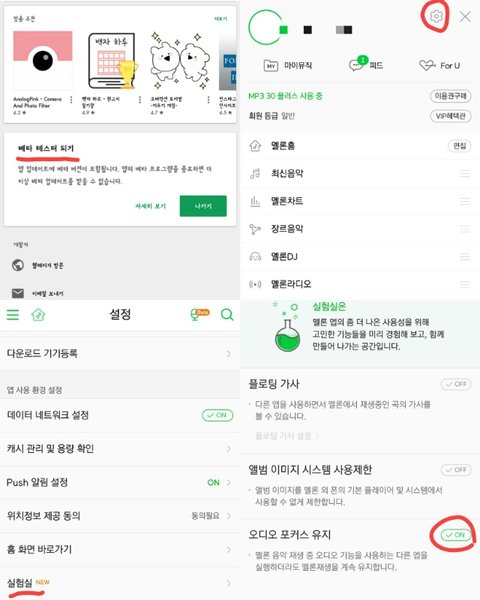Open the For U heart icon
The height and width of the screenshot is (600, 480).
pos(427,65)
